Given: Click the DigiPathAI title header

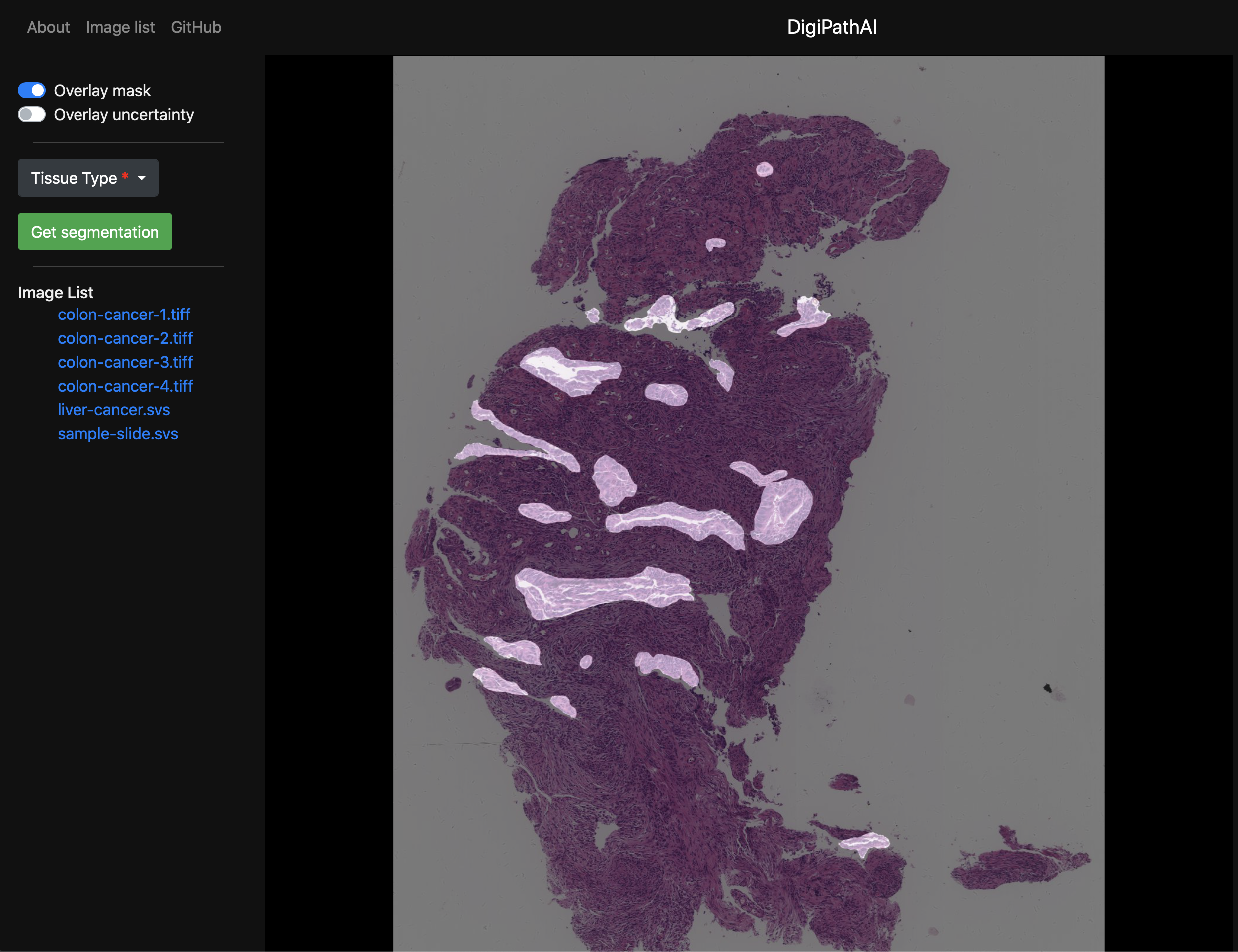Looking at the screenshot, I should [831, 27].
